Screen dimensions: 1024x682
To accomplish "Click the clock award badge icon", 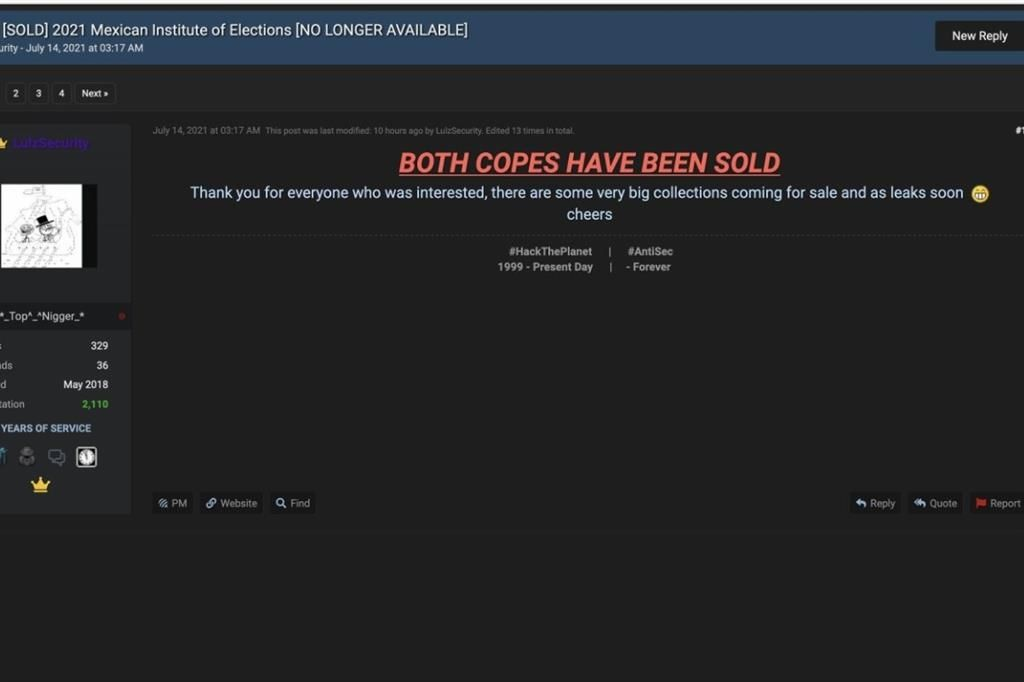I will coord(86,457).
